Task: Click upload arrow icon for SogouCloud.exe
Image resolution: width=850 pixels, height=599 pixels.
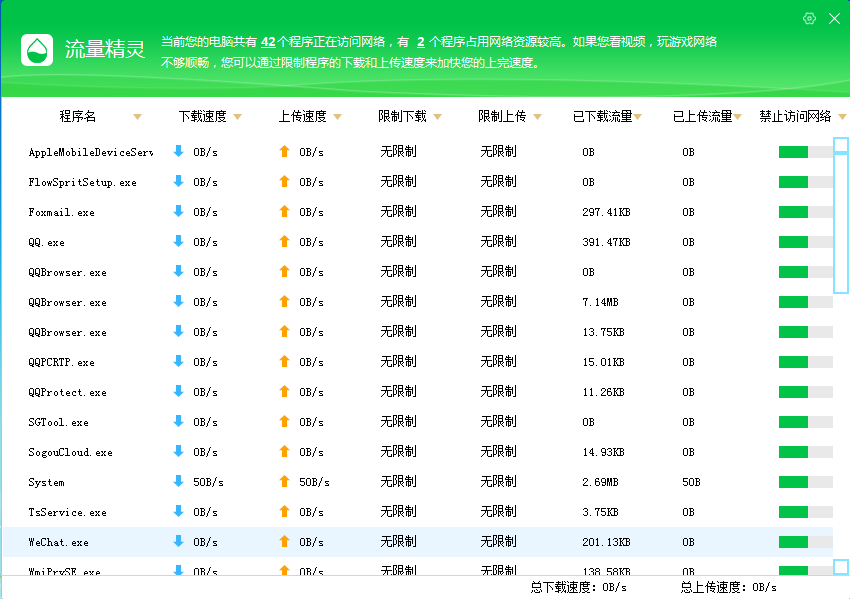Action: [x=285, y=452]
